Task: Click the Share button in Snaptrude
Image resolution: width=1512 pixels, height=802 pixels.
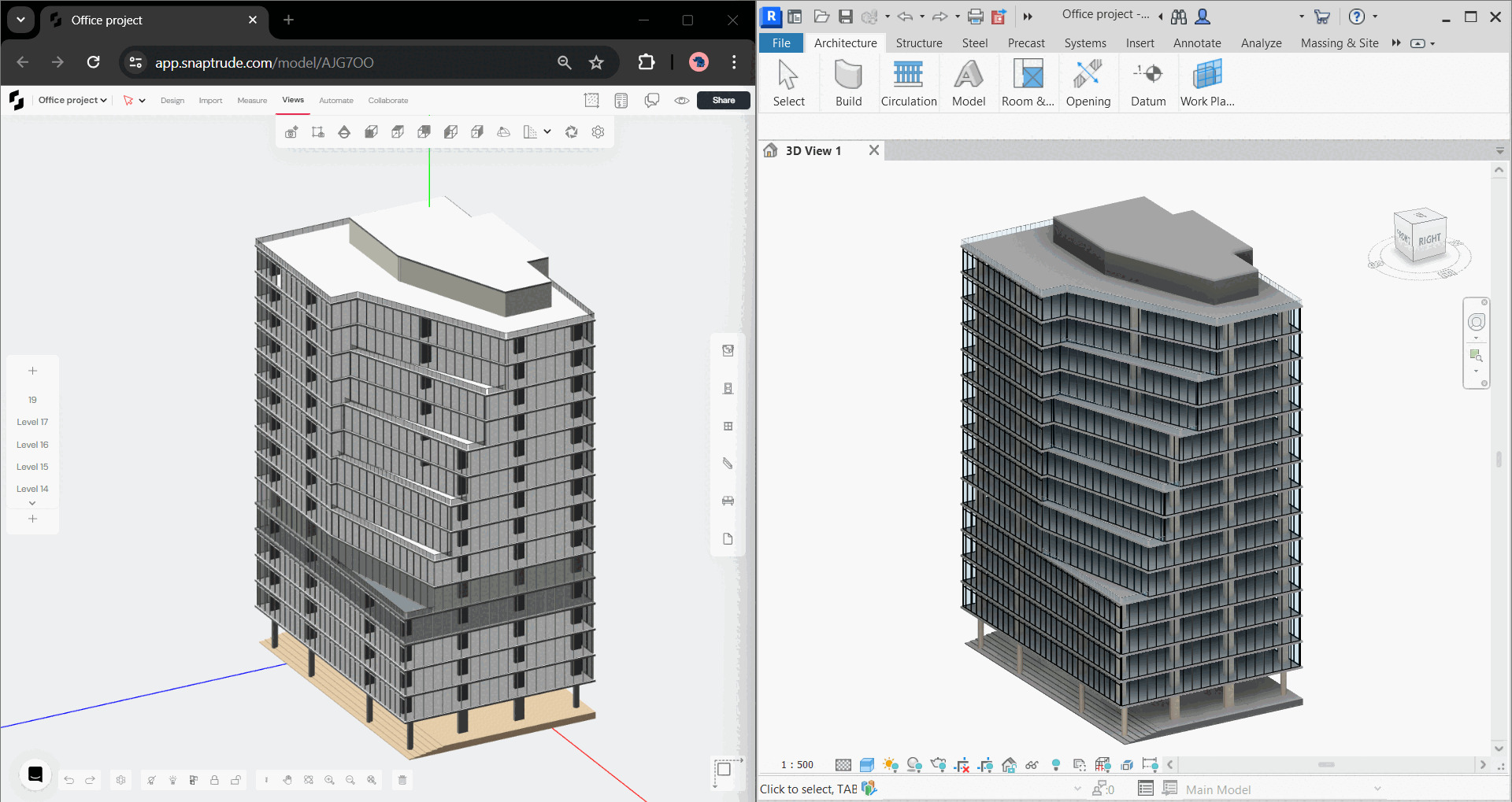Action: click(722, 100)
